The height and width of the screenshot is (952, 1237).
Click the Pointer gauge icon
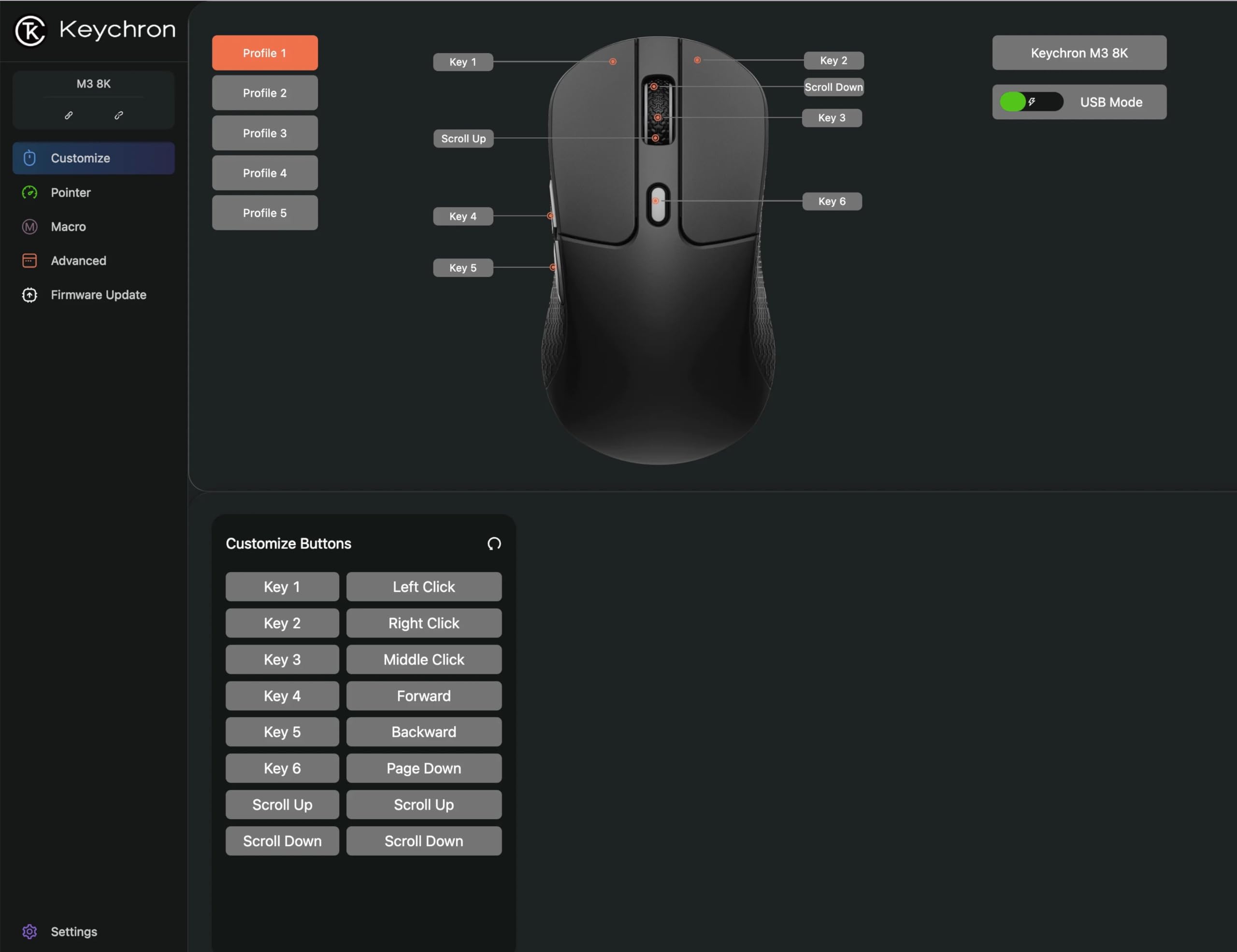pyautogui.click(x=29, y=192)
